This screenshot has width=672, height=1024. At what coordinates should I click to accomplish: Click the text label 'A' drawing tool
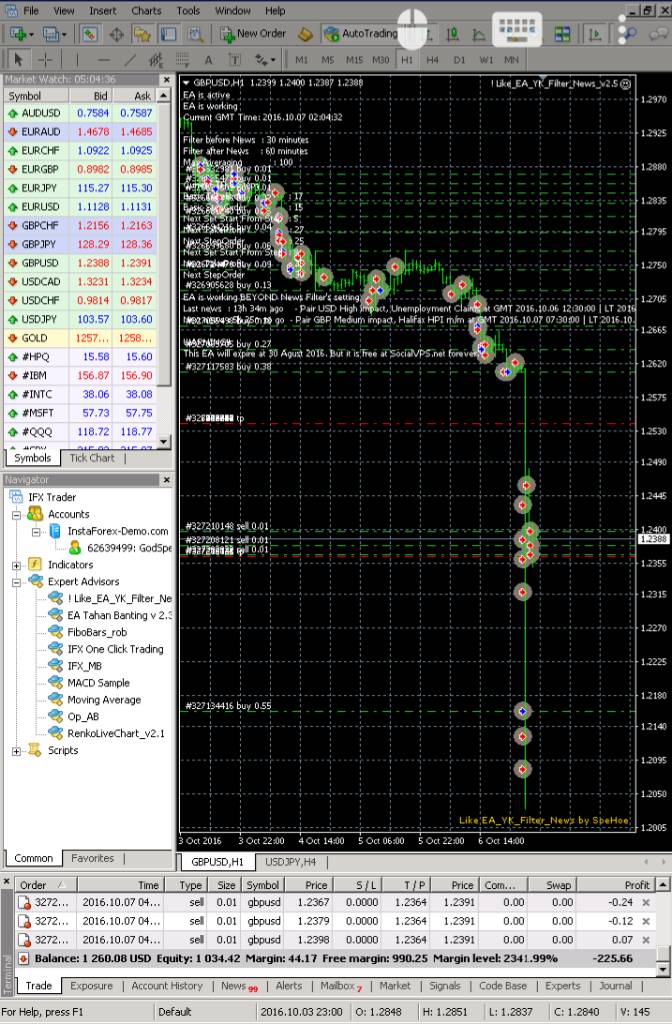[208, 59]
